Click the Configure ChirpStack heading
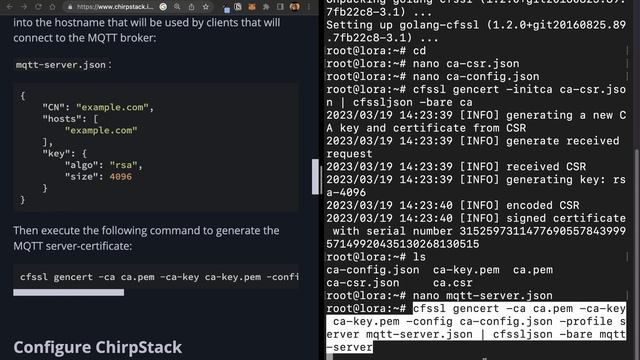 98,347
